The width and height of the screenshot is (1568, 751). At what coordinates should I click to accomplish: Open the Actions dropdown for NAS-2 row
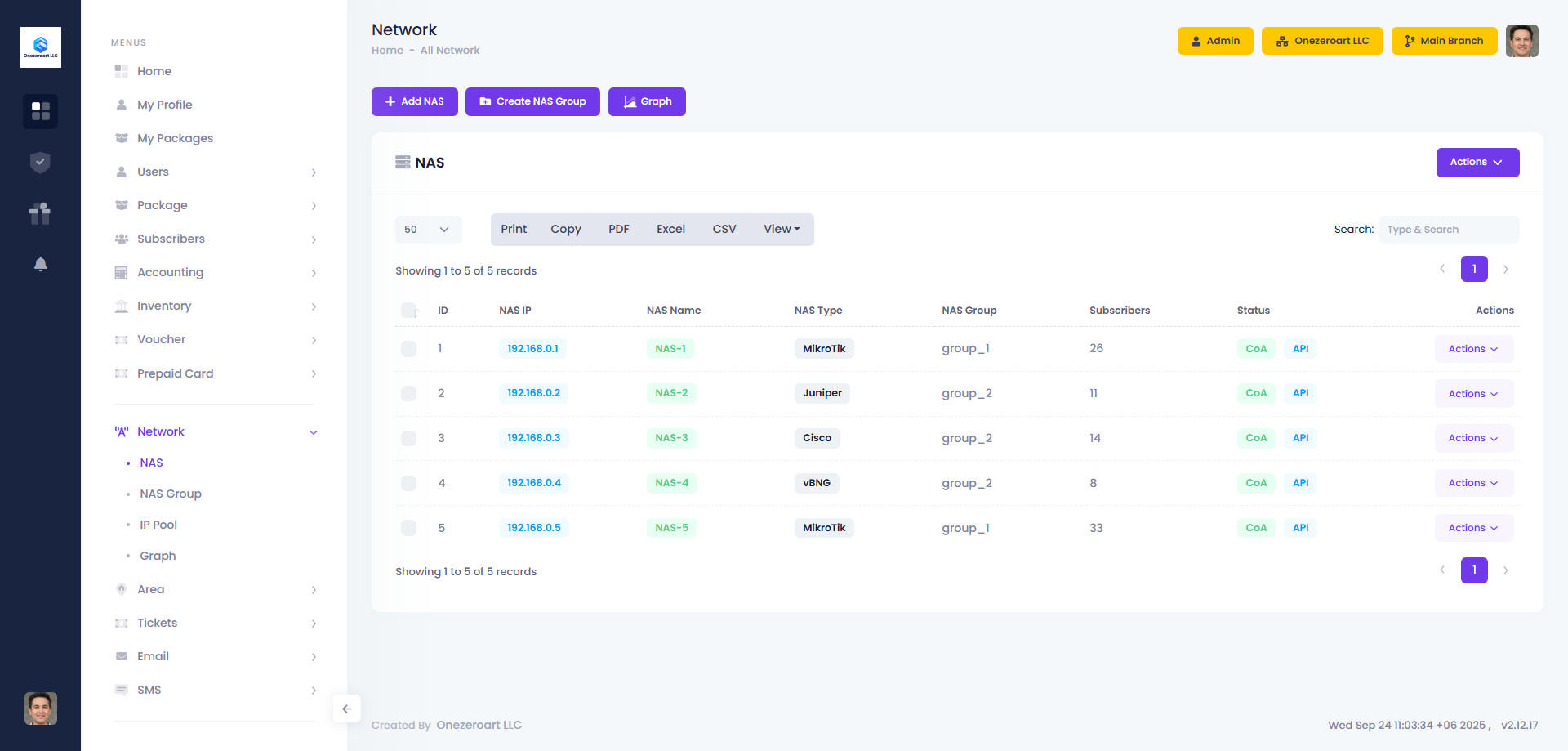coord(1473,394)
